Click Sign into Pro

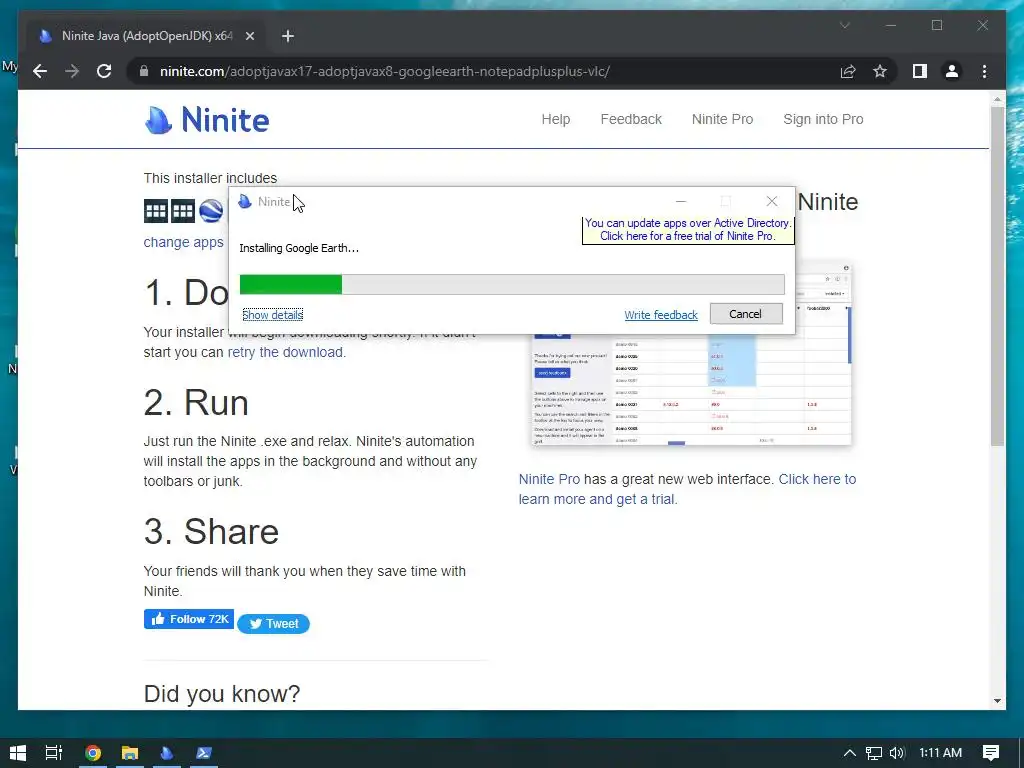point(823,120)
